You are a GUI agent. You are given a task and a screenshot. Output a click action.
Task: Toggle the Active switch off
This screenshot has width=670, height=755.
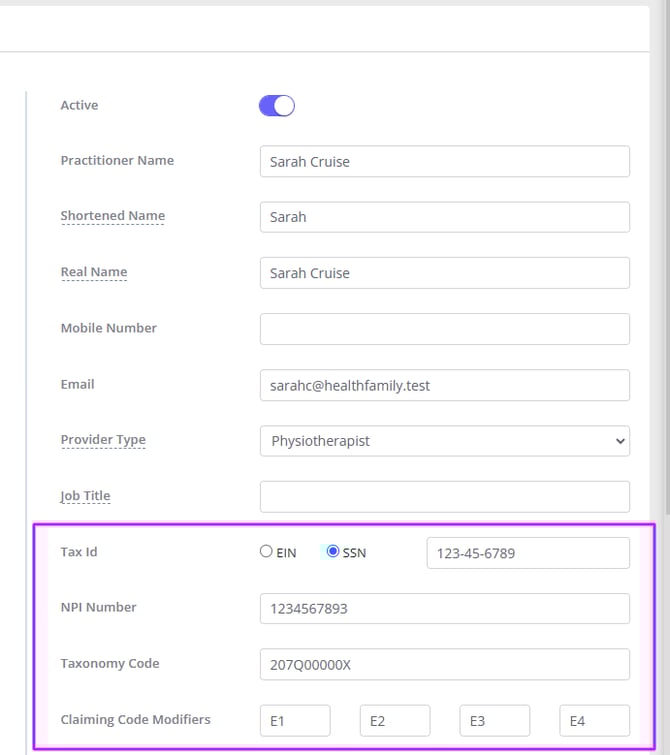(276, 106)
